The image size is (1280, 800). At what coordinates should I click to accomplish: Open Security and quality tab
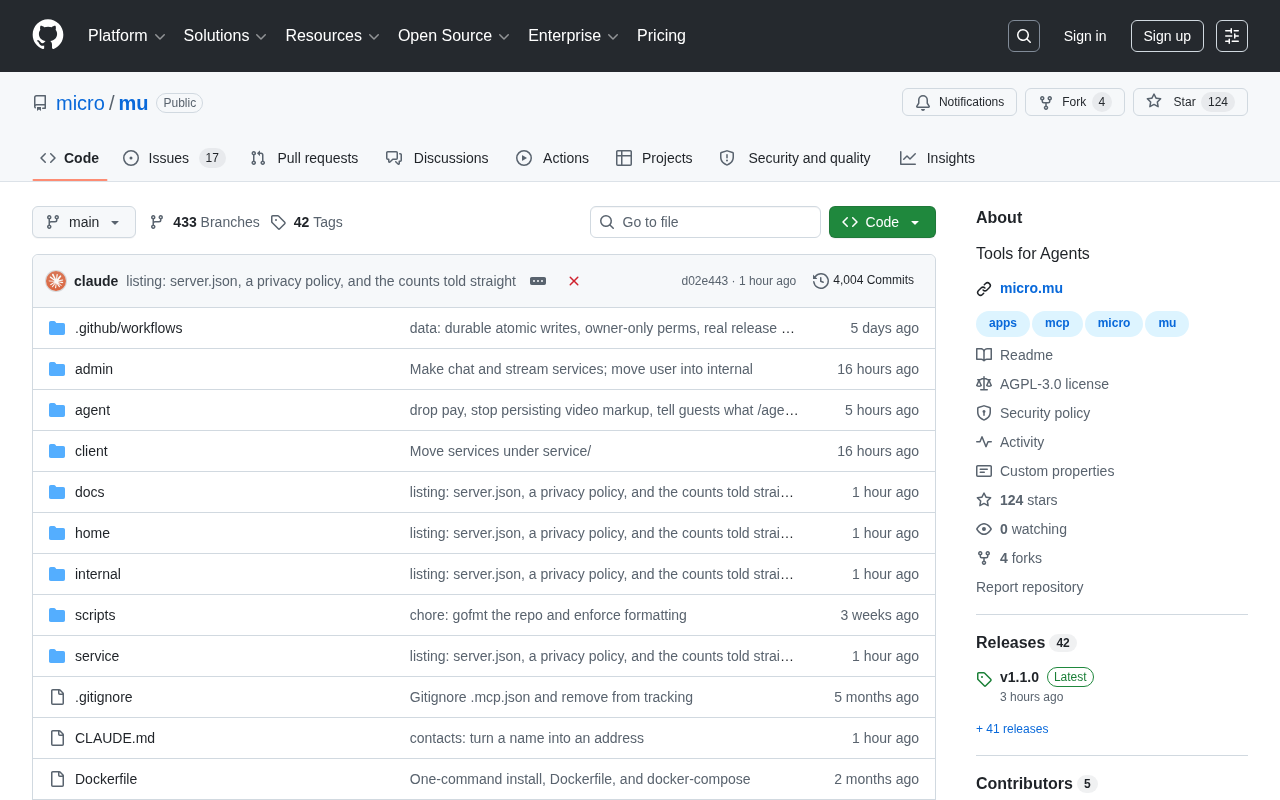pyautogui.click(x=795, y=158)
